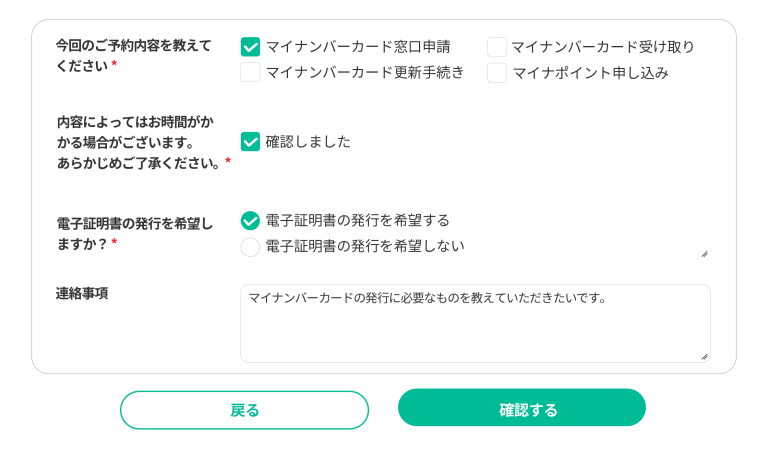The height and width of the screenshot is (451, 768).
Task: Click the 電子証明書の発行を希望する label text
Action: pyautogui.click(x=357, y=220)
